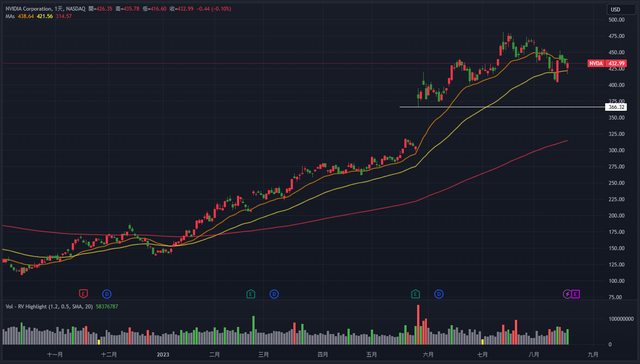Click the red earnings marker before December
Screen dimensions: 640x364
coord(83,293)
